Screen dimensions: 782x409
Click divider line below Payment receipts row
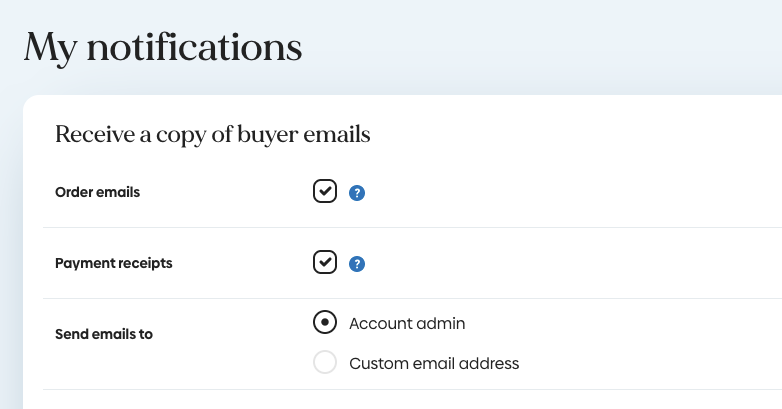400,298
